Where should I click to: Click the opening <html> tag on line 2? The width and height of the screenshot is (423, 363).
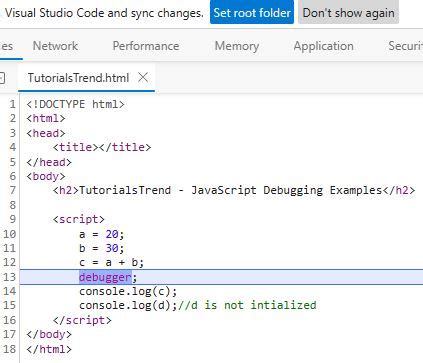click(x=46, y=118)
